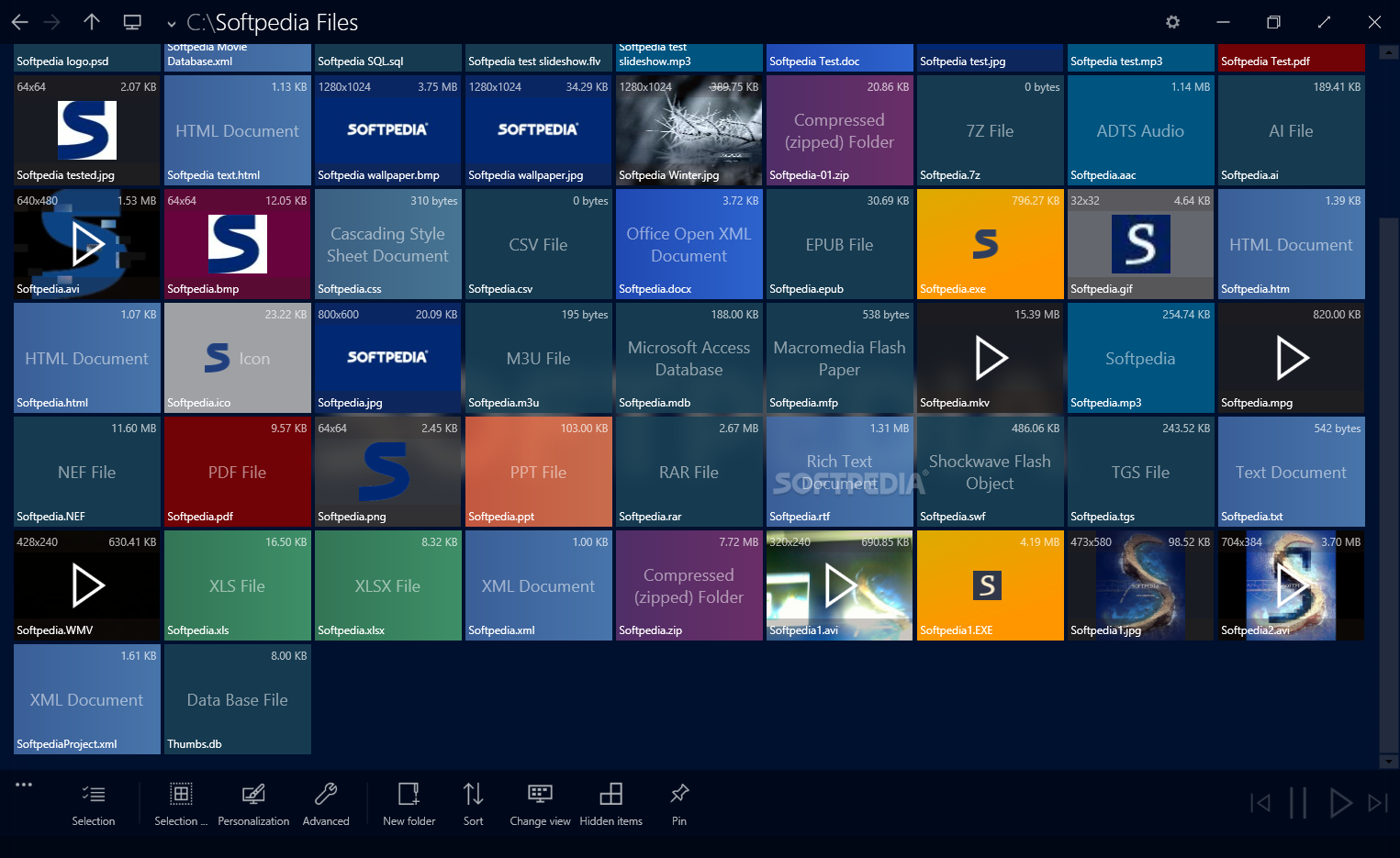The width and height of the screenshot is (1400, 858).
Task: Click the vertical scrollbar thumb
Action: point(1389,484)
